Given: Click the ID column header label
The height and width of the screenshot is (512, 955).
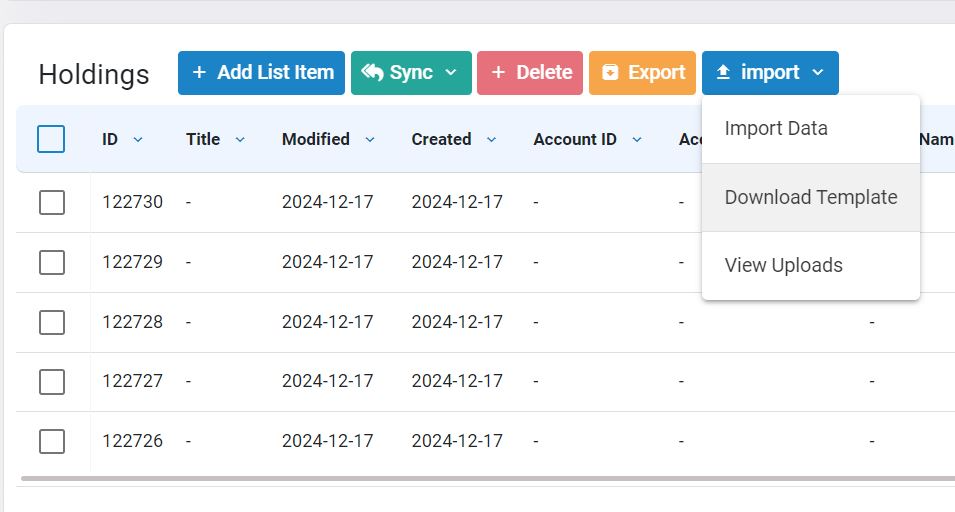Looking at the screenshot, I should [x=110, y=139].
